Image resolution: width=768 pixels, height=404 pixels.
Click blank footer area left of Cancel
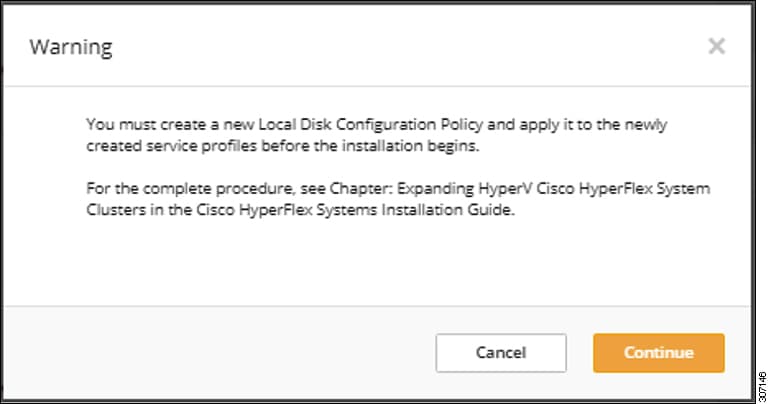pos(220,353)
